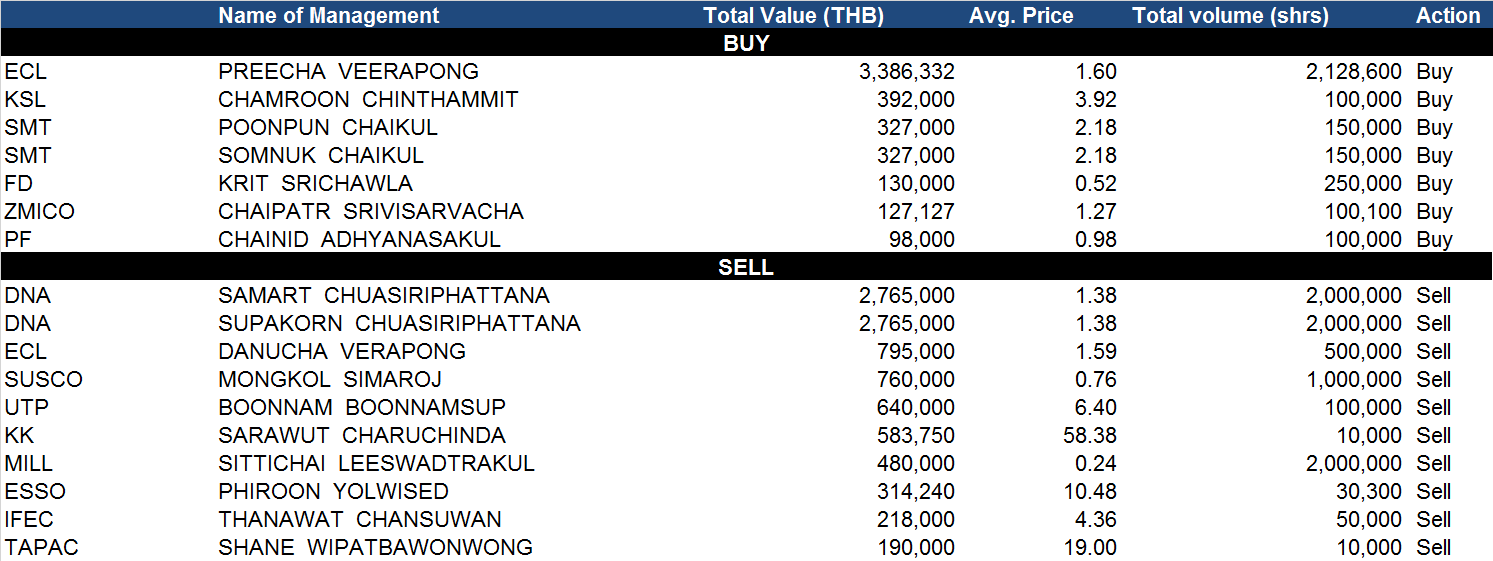Click the SITTICHAI LEESWADTRAKUL name cell
This screenshot has width=1493, height=561.
(x=376, y=463)
